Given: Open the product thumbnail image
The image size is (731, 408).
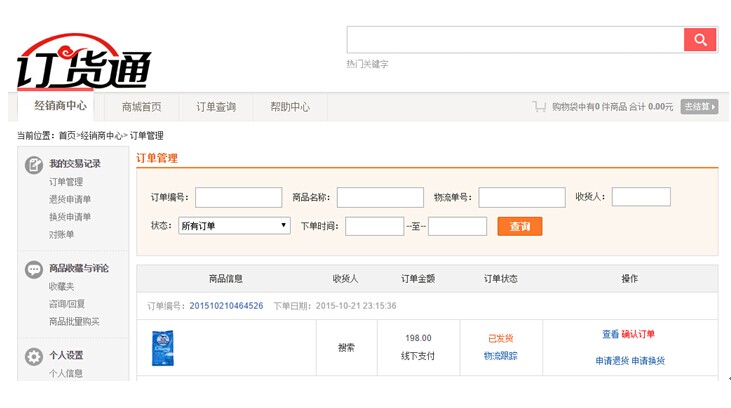Looking at the screenshot, I should point(161,349).
